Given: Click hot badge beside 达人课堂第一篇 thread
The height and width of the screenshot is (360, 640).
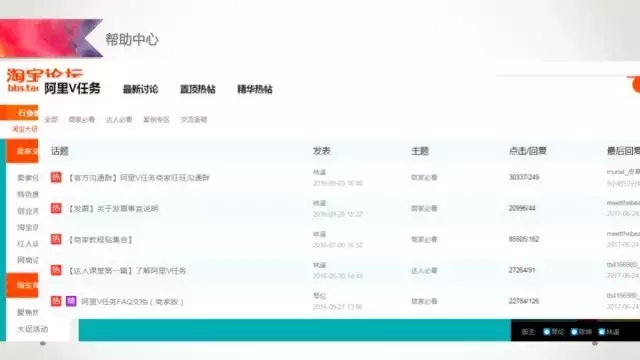Looking at the screenshot, I should pyautogui.click(x=56, y=270).
